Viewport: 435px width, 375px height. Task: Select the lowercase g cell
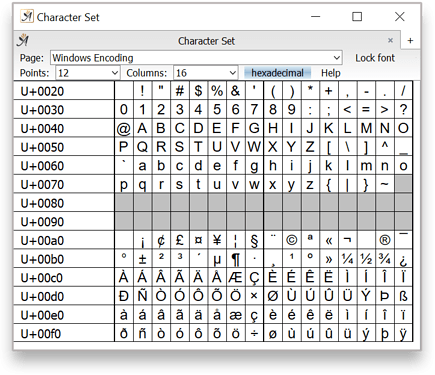point(254,165)
